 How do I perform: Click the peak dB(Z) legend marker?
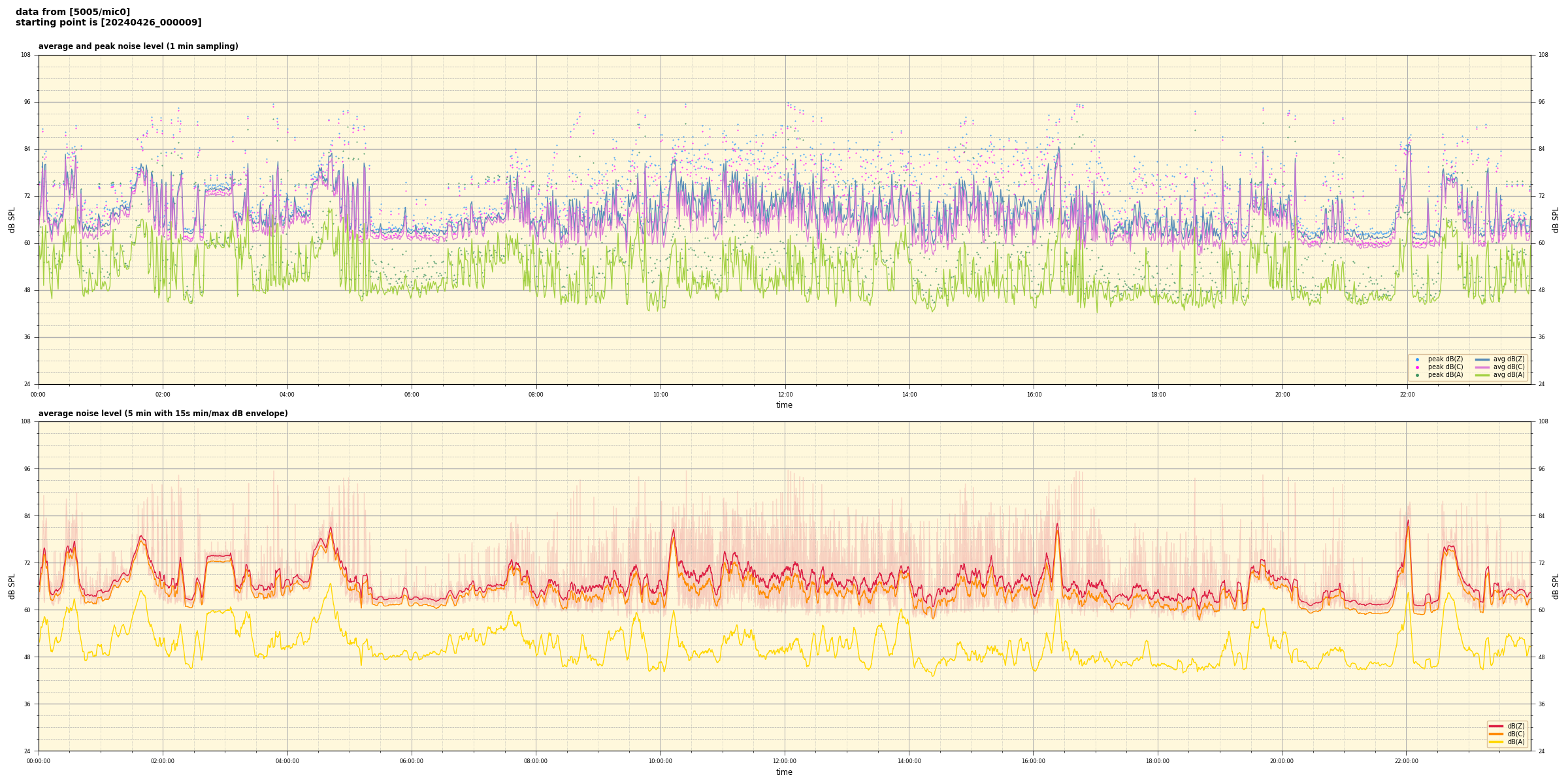[1417, 359]
